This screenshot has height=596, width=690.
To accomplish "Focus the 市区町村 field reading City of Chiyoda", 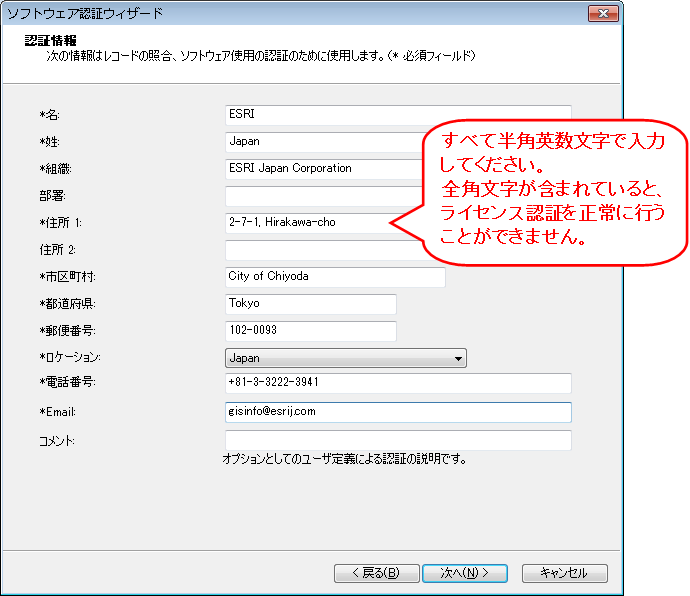I will (x=335, y=277).
